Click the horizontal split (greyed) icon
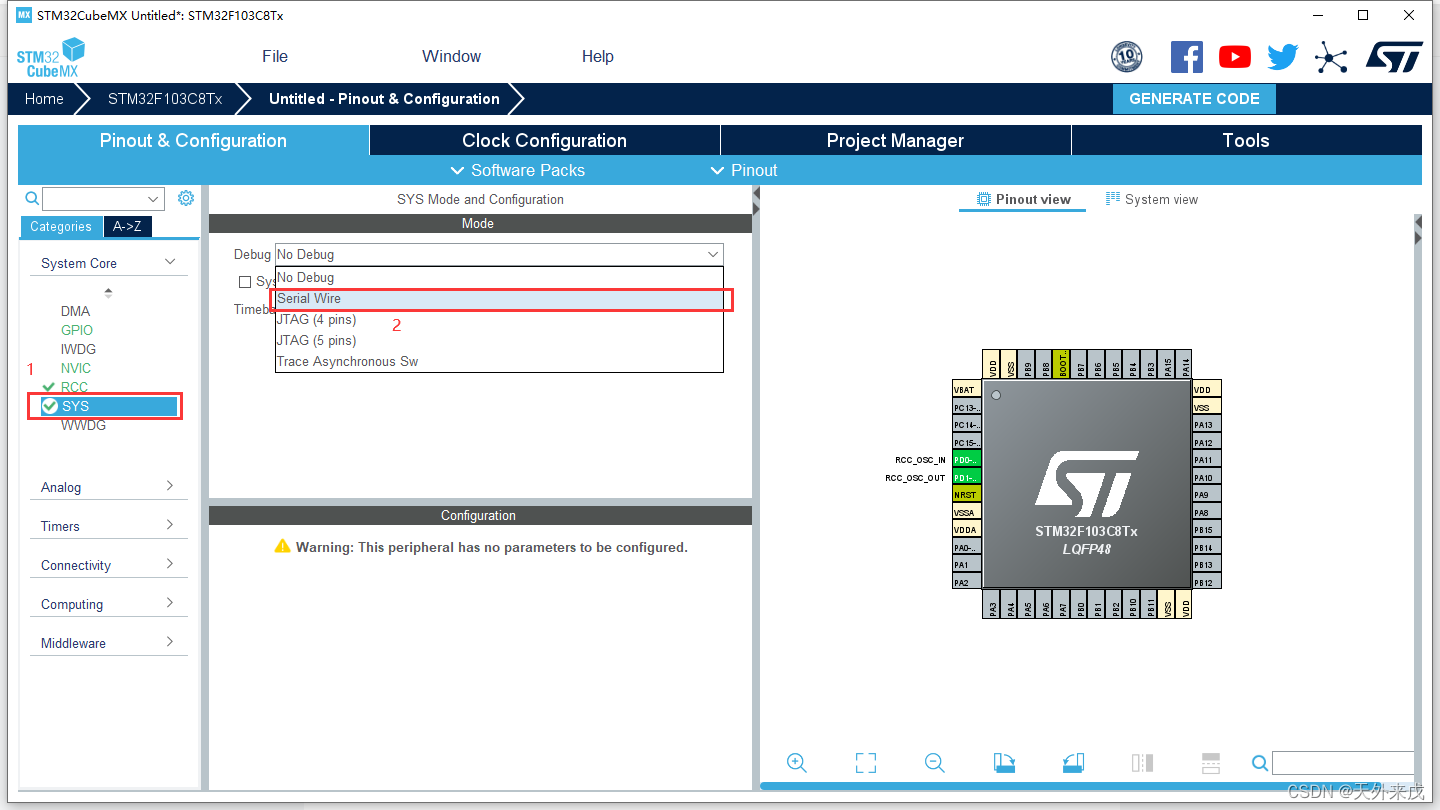The width and height of the screenshot is (1440, 810). point(1211,763)
